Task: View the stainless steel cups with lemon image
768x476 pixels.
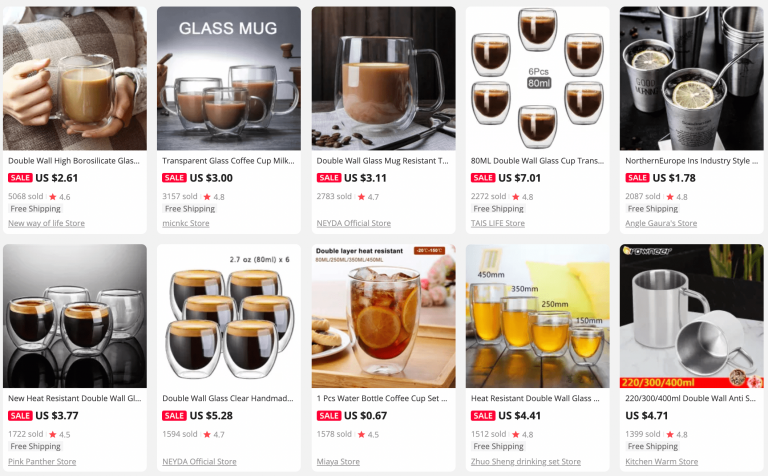Action: (692, 78)
